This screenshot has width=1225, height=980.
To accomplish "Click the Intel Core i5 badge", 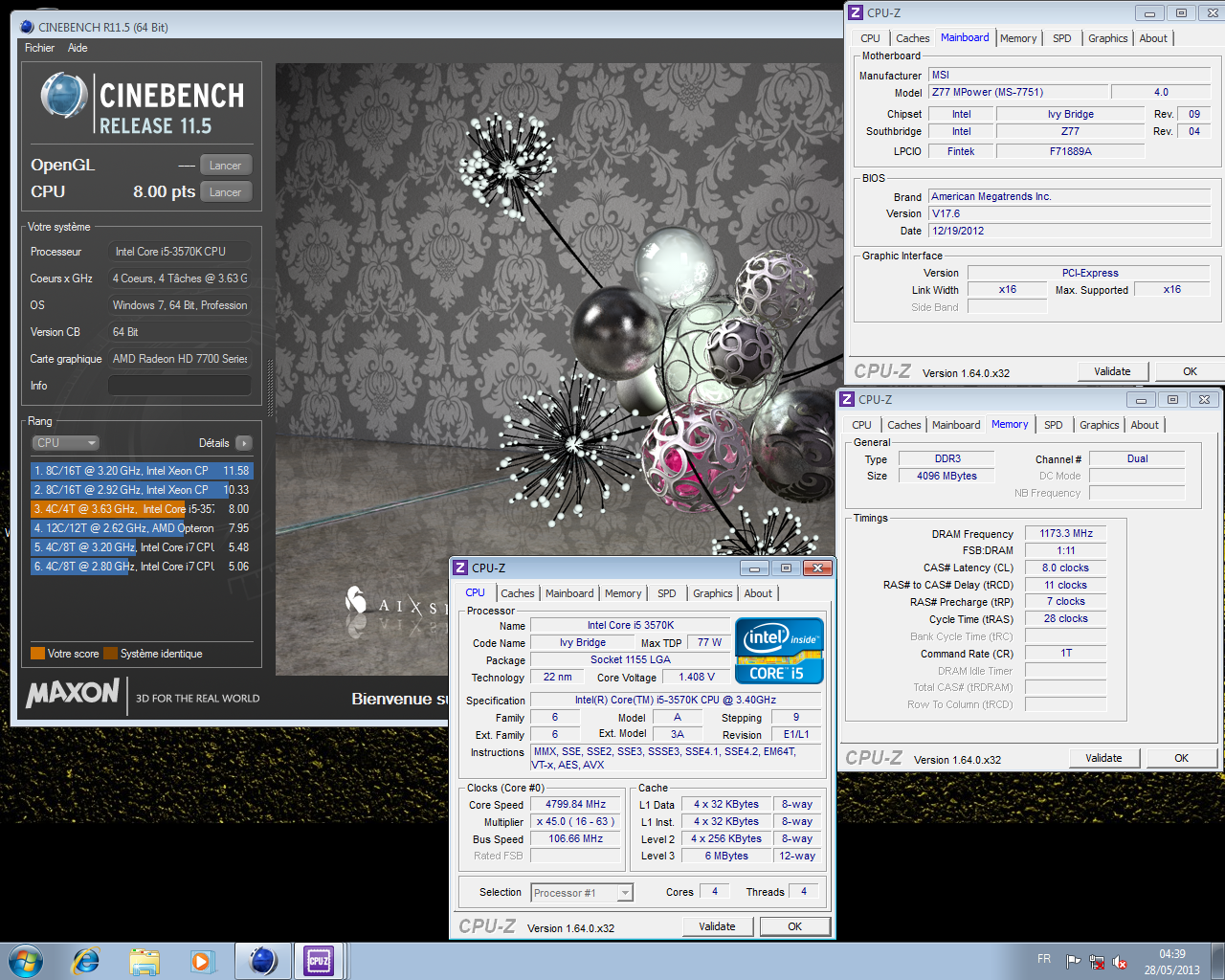I will [779, 651].
